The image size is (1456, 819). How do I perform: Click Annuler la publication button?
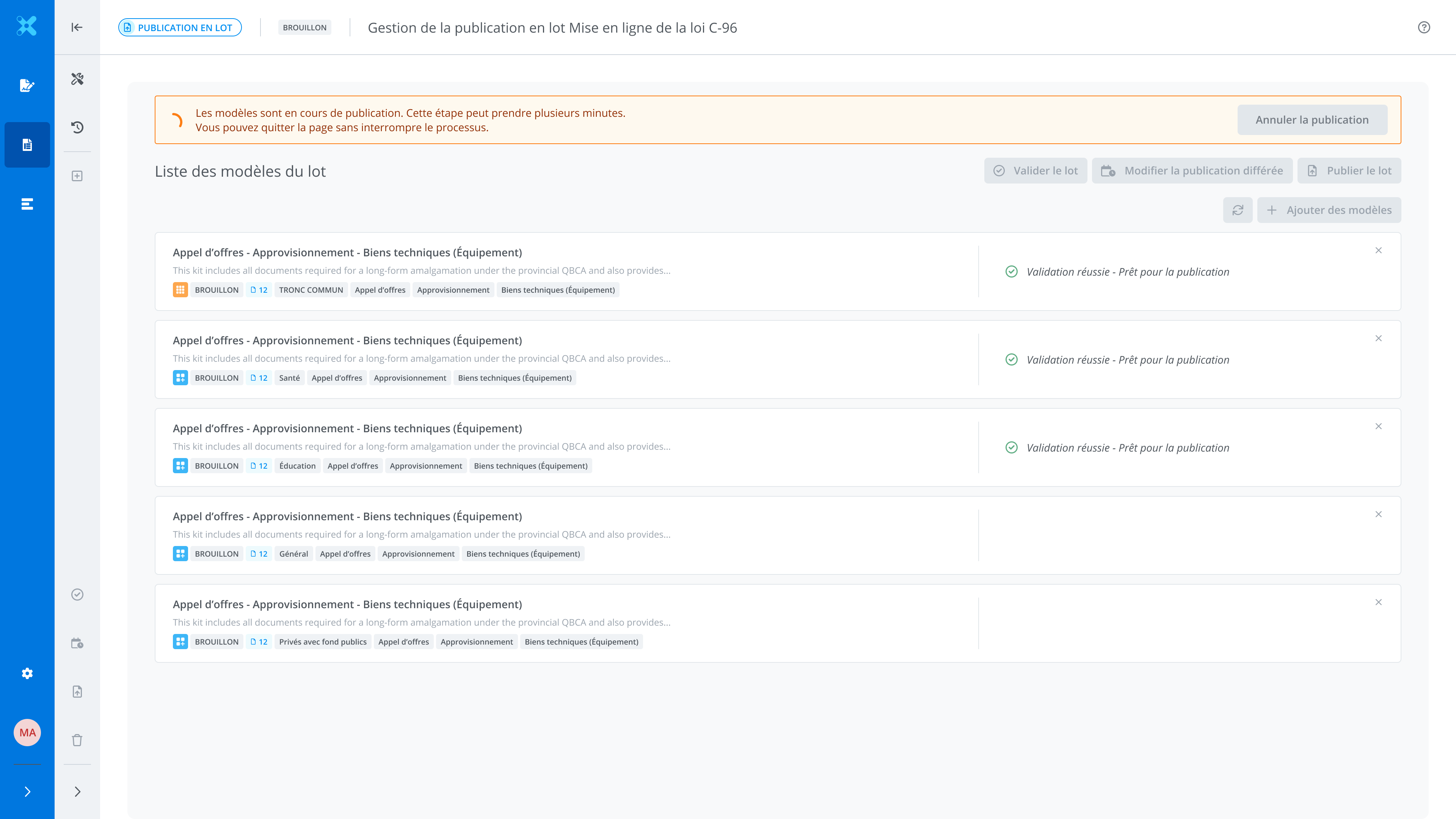tap(1312, 120)
